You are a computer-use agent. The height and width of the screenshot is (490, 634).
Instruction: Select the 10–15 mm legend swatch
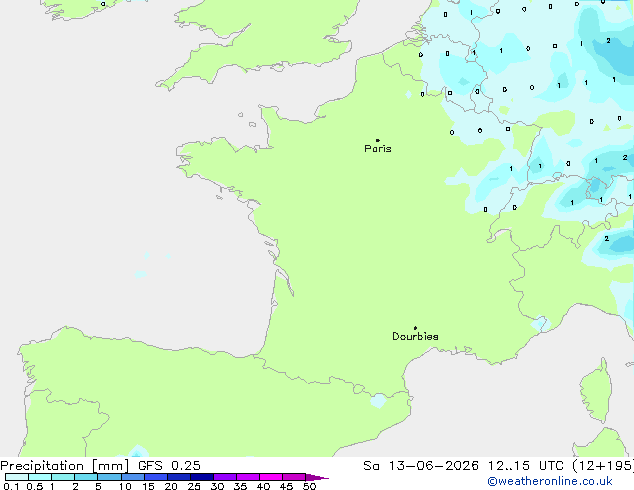pos(133,477)
